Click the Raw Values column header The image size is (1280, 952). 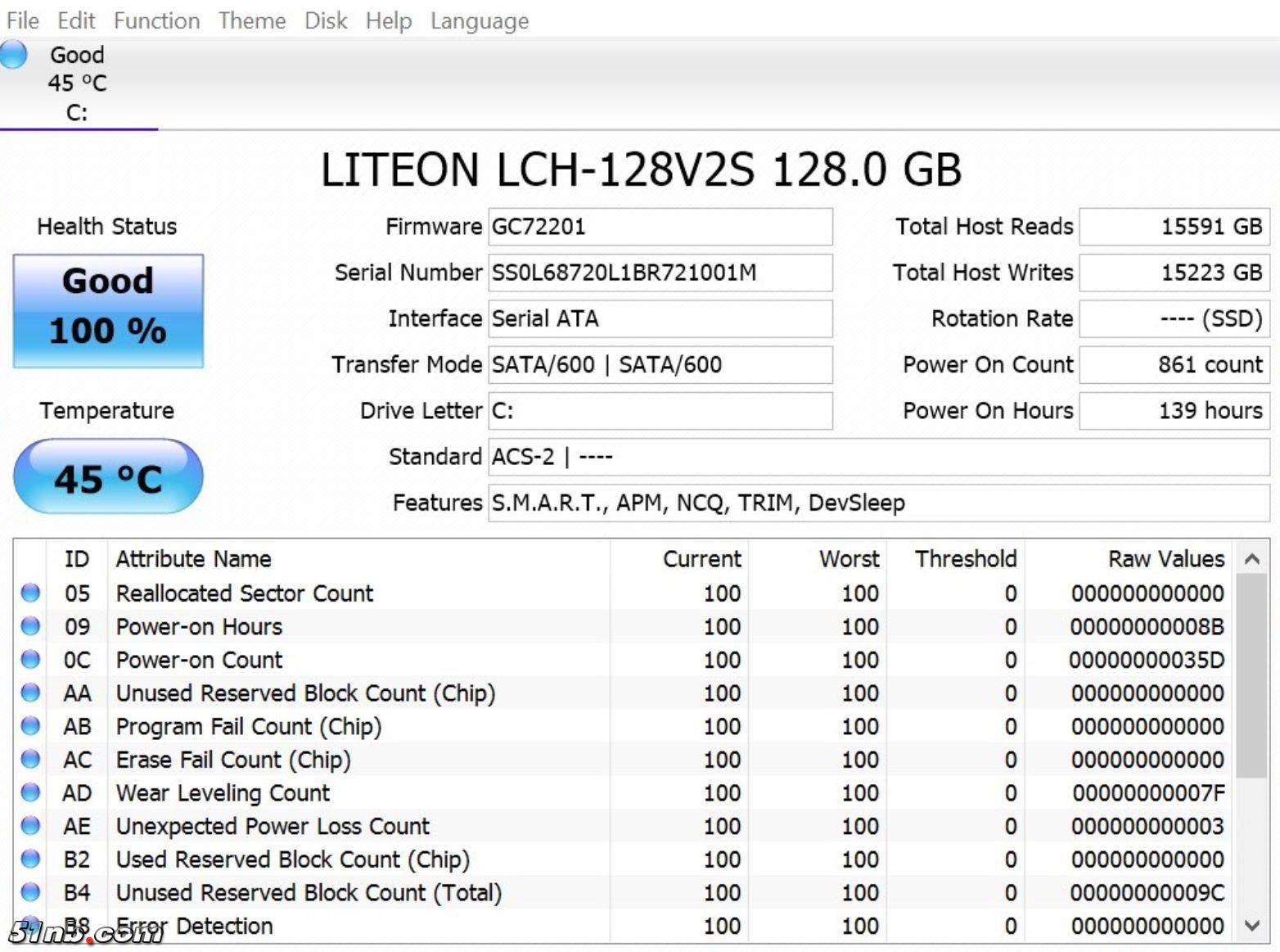coord(1165,559)
